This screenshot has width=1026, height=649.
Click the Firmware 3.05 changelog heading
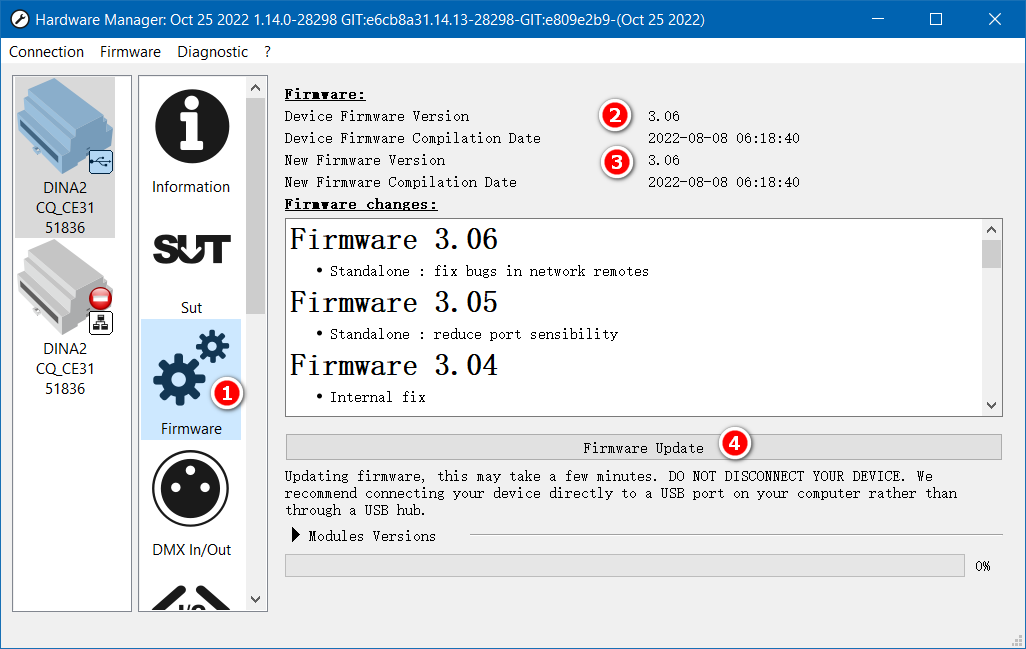(393, 303)
